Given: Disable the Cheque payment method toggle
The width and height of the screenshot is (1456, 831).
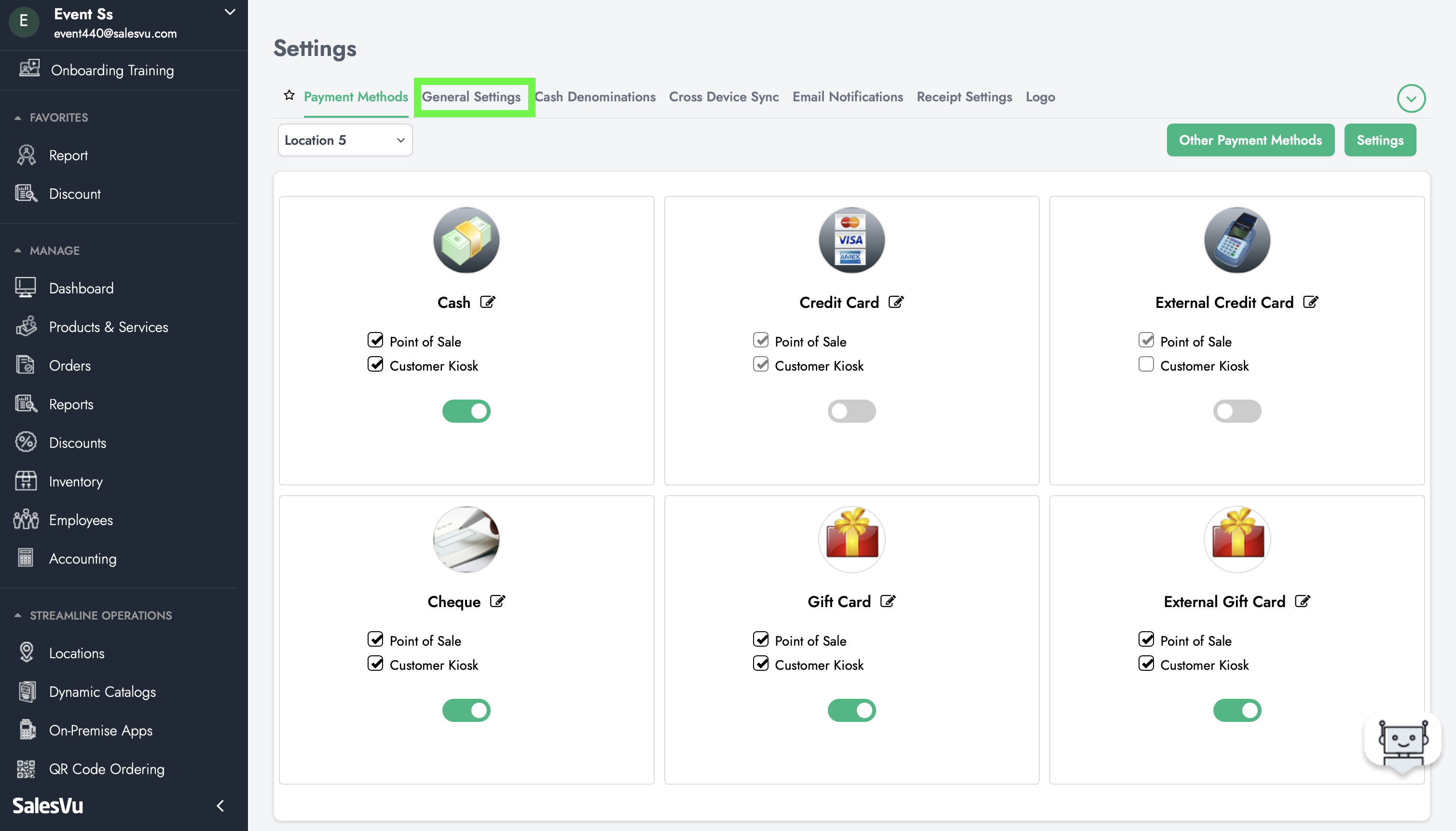Looking at the screenshot, I should click(x=466, y=710).
